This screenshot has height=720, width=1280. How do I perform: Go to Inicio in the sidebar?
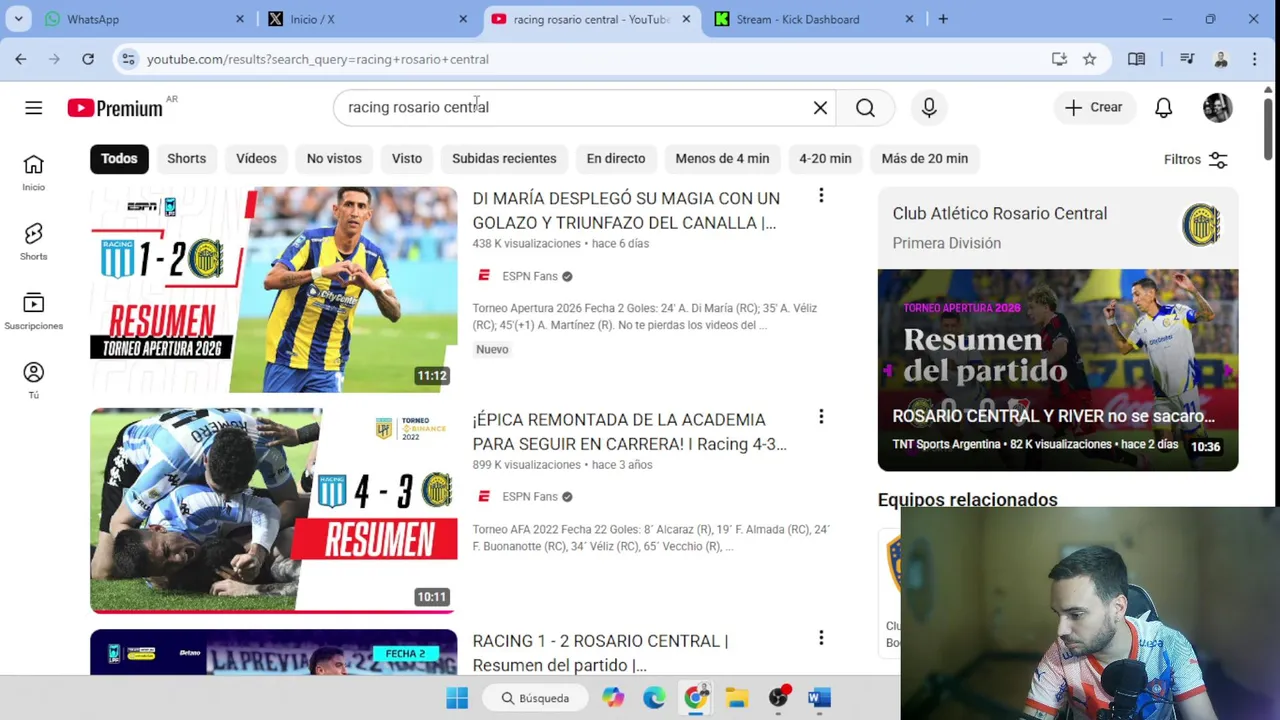tap(33, 172)
